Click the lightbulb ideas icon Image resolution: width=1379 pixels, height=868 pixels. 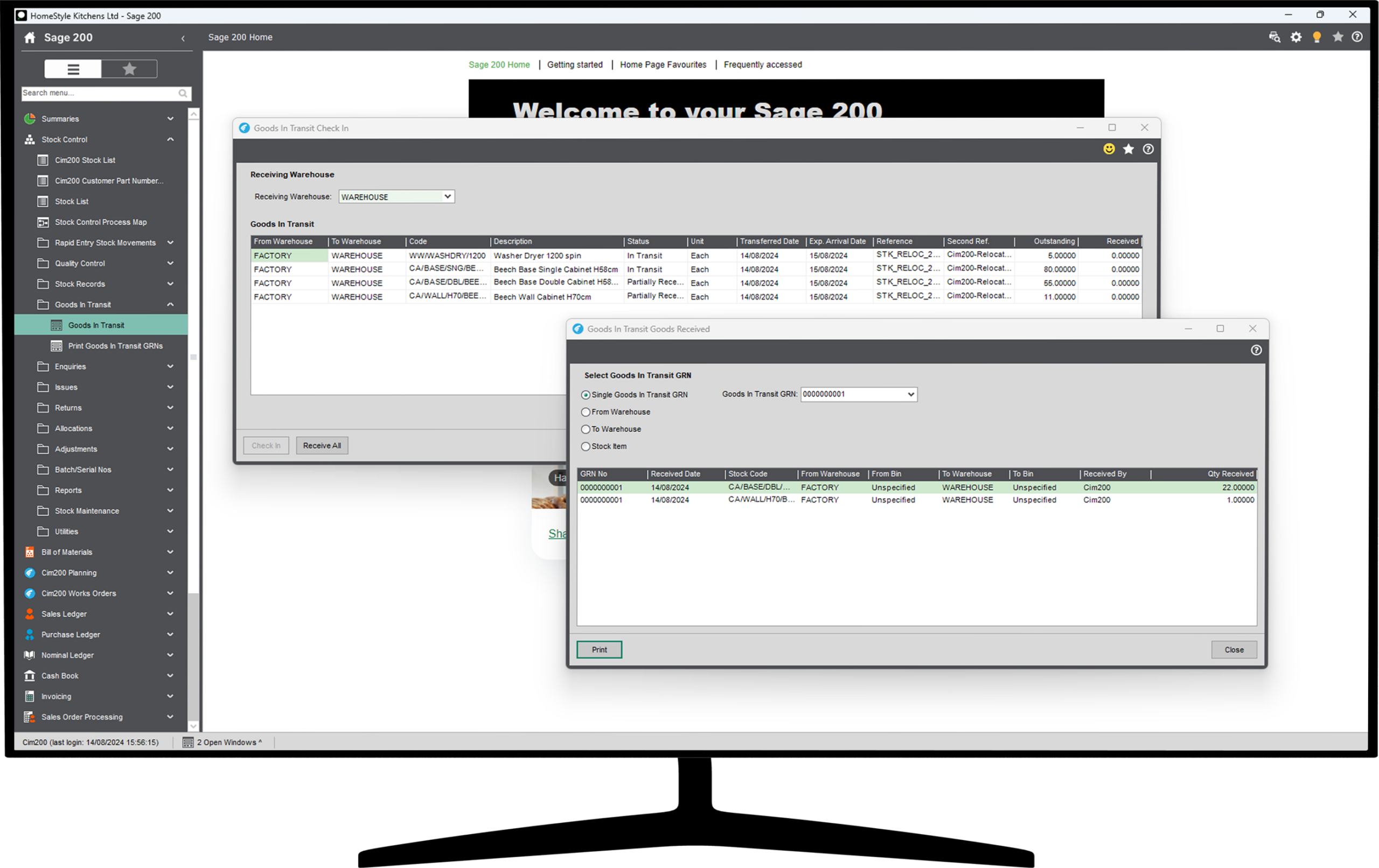(1317, 37)
